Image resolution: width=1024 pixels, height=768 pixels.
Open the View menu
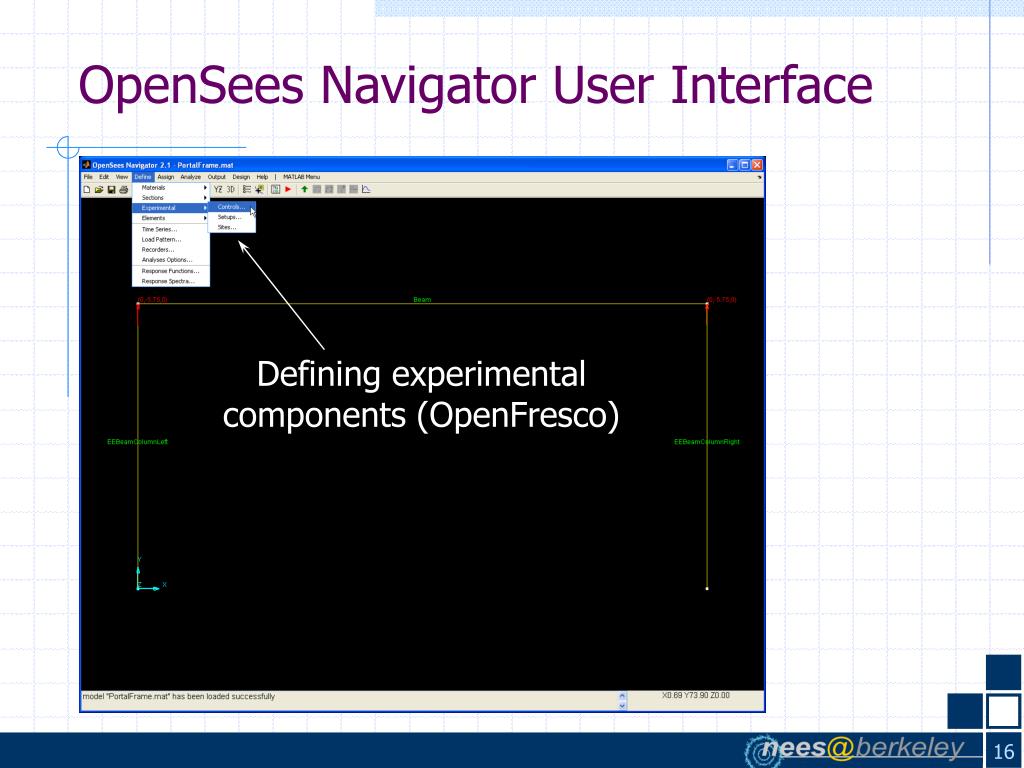[x=122, y=177]
